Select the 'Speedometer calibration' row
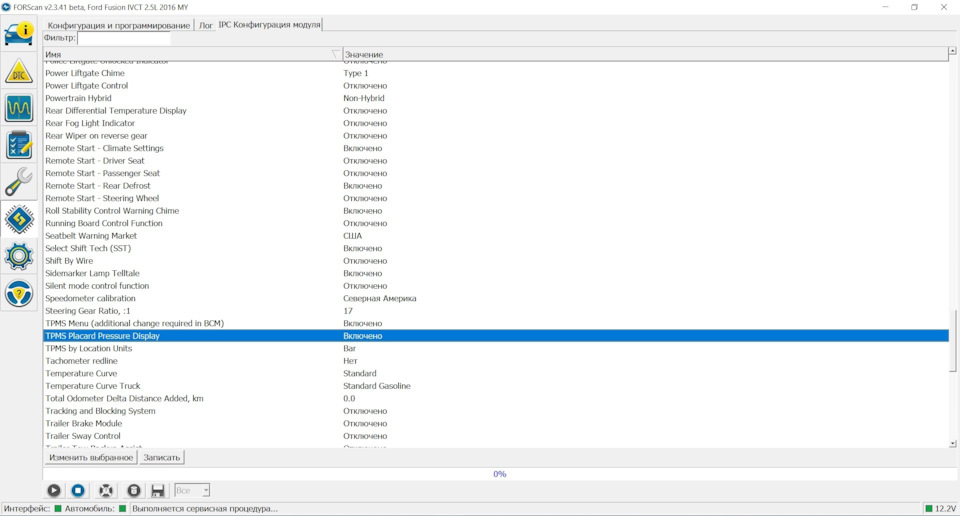Screen dimensions: 960x516 click(x=496, y=298)
